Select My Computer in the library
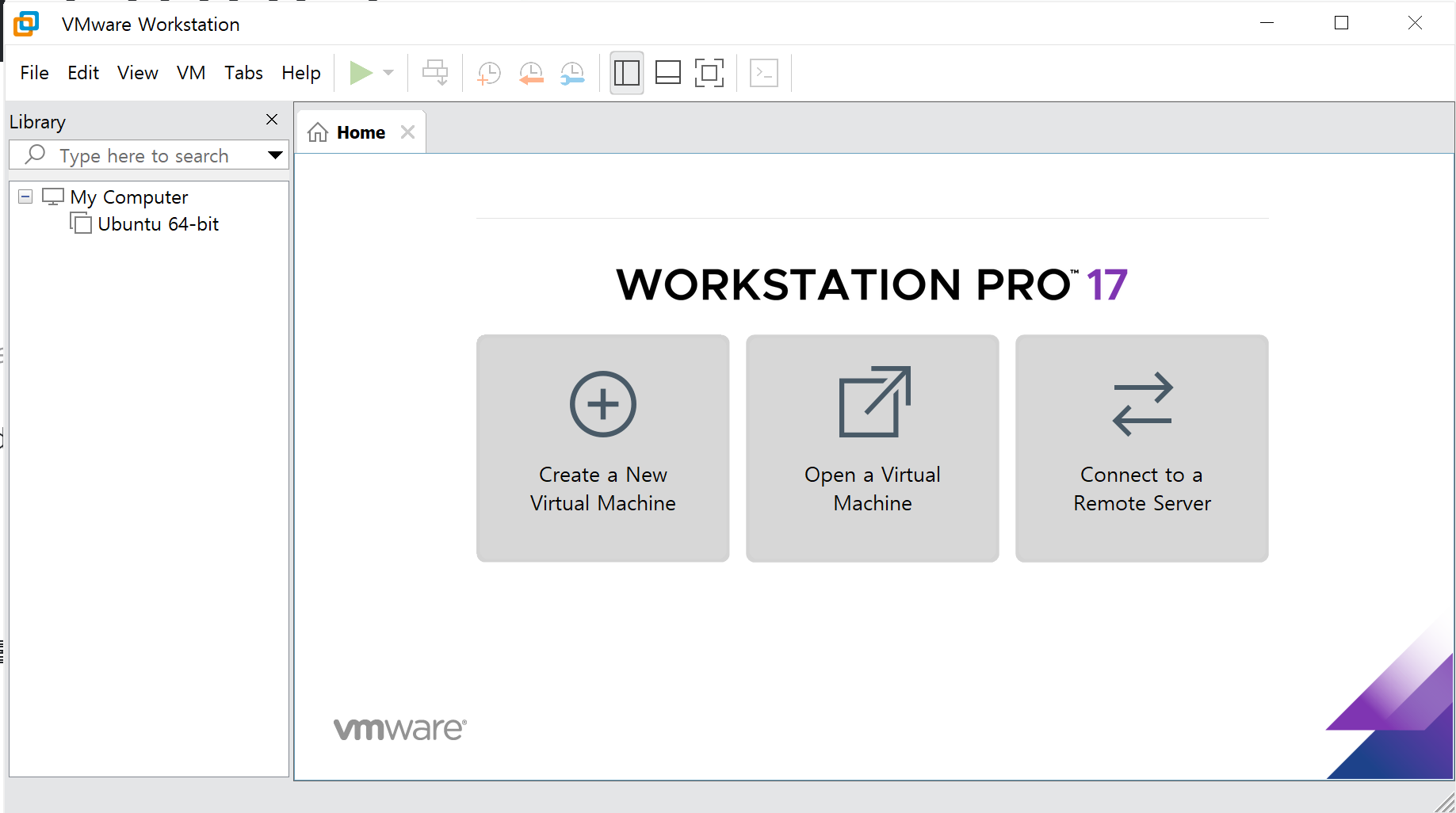 point(129,197)
